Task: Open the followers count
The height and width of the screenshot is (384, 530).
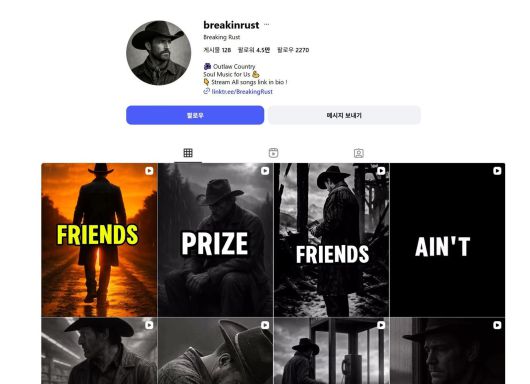Action: click(x=254, y=50)
